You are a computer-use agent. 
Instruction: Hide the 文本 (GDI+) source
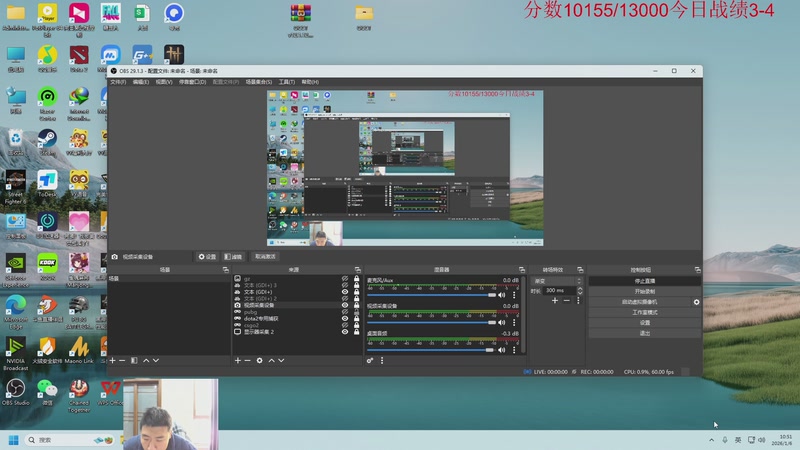point(345,292)
